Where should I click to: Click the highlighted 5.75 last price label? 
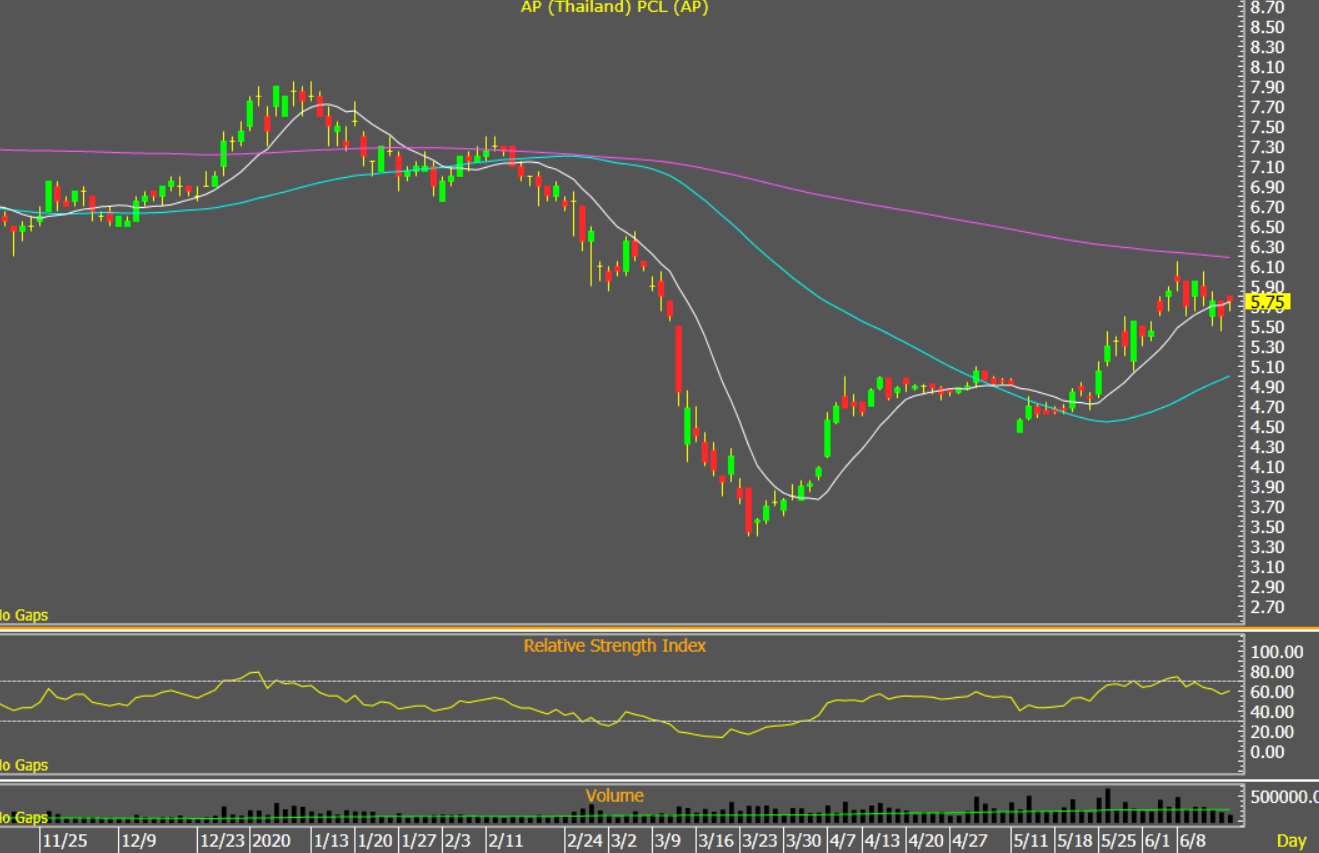coord(1269,301)
